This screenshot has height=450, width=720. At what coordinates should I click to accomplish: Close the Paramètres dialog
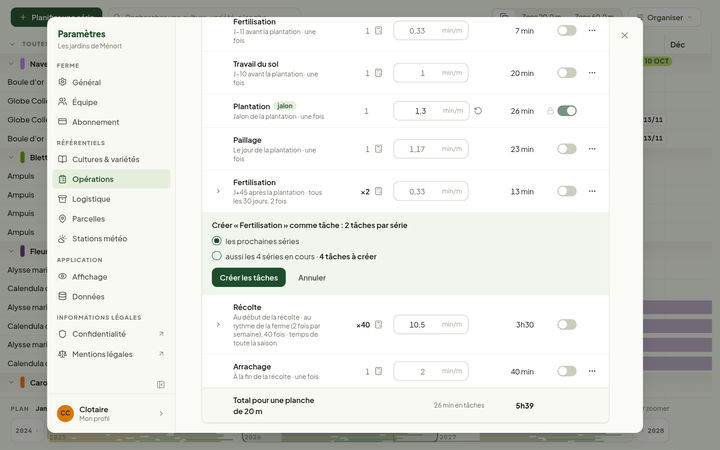click(x=624, y=35)
